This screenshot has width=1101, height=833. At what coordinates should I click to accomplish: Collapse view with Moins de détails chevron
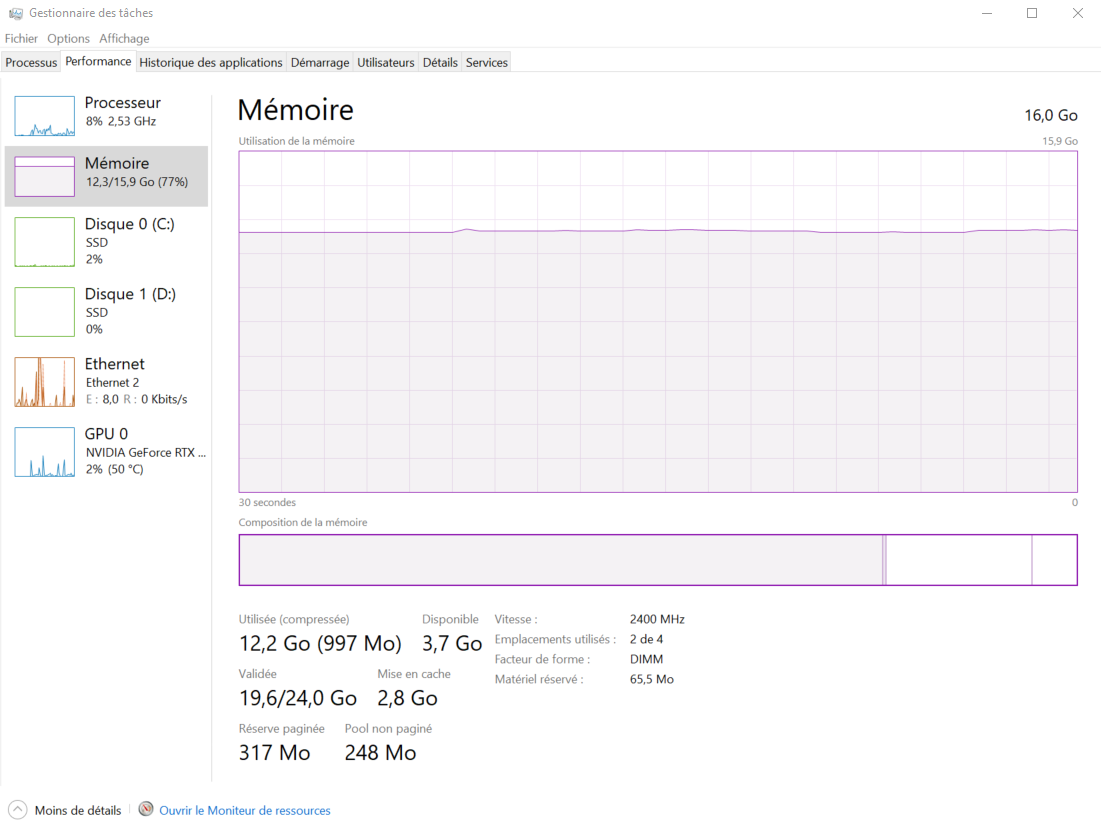18,810
